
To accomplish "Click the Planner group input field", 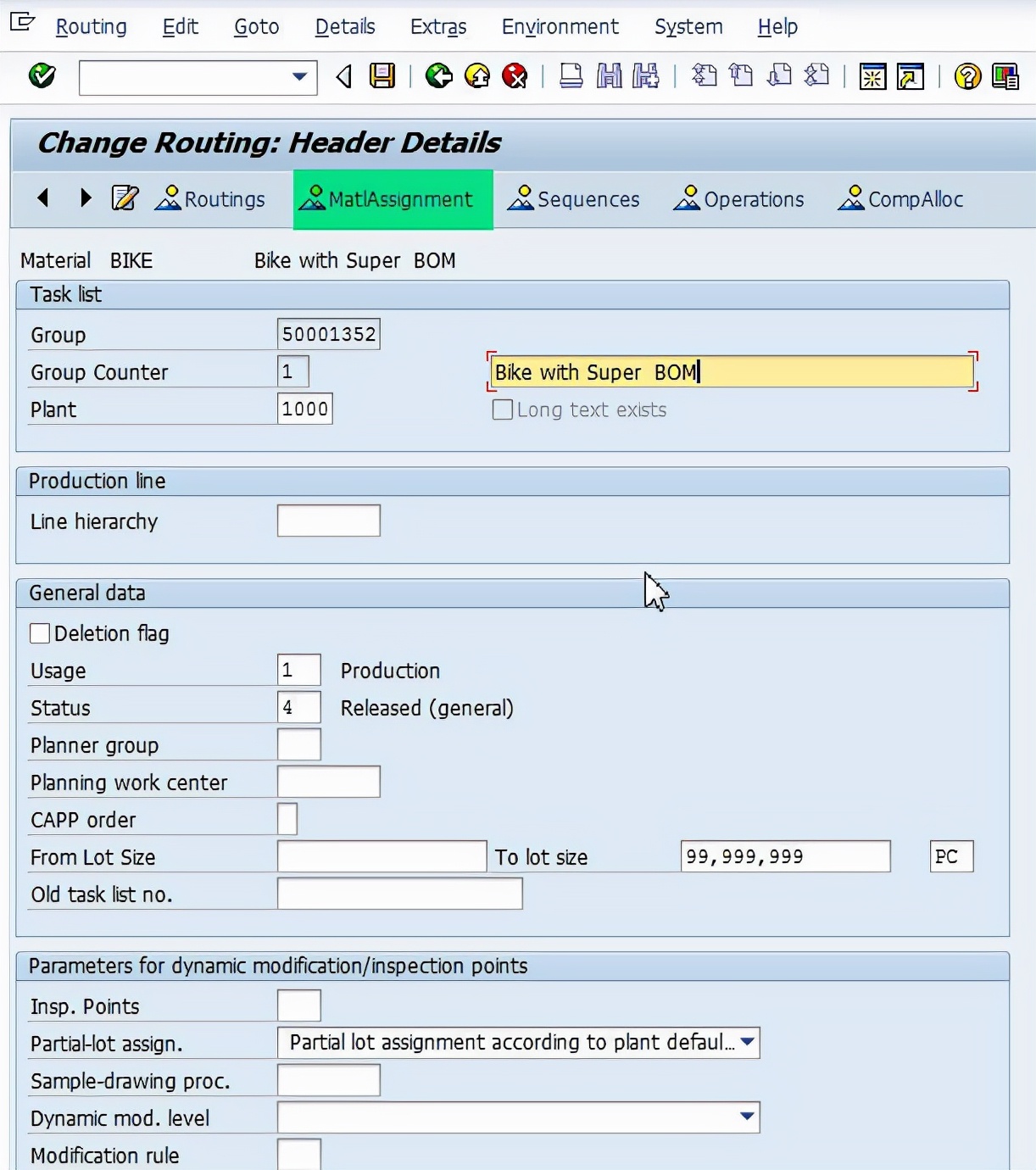I will point(298,744).
